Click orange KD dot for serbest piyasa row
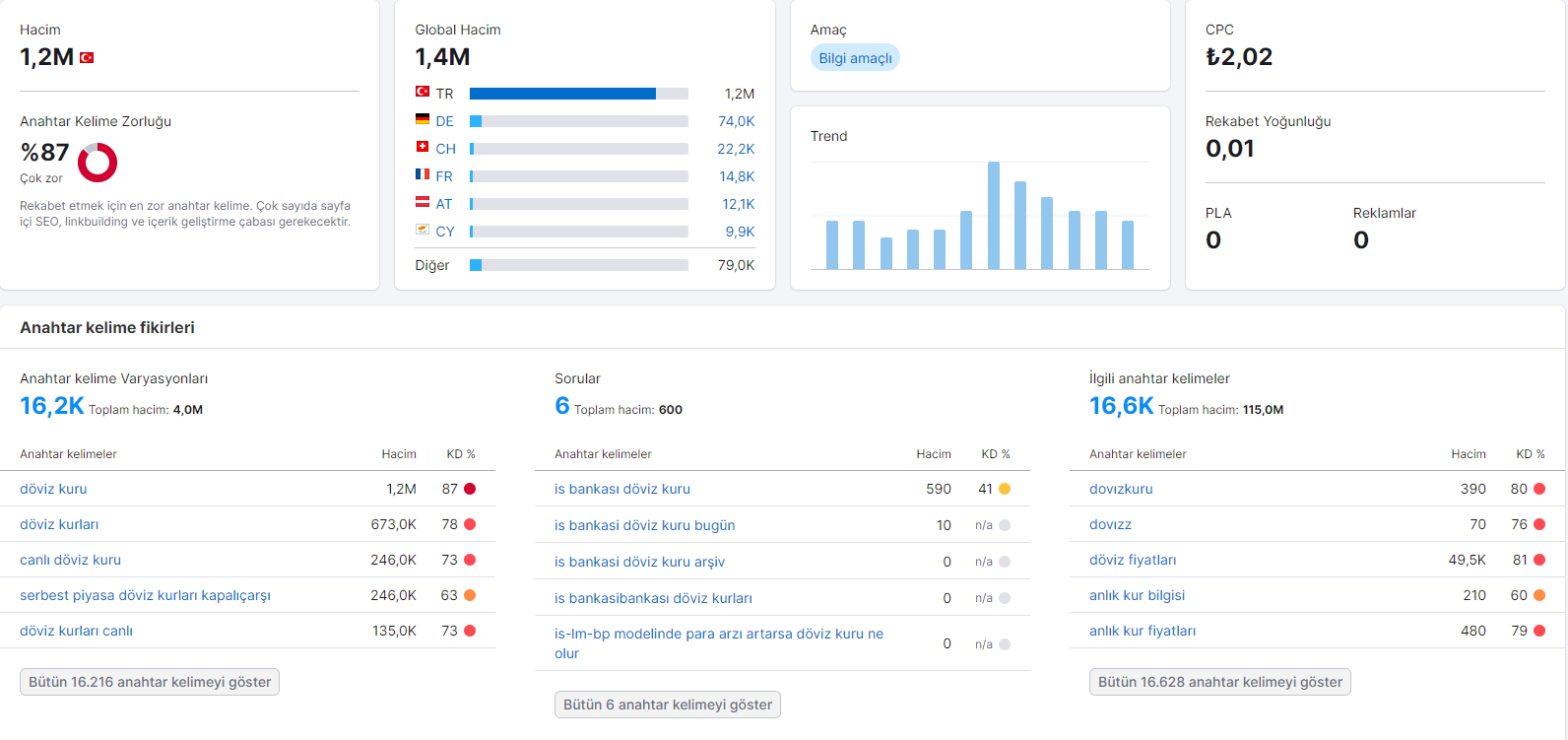 pyautogui.click(x=470, y=595)
